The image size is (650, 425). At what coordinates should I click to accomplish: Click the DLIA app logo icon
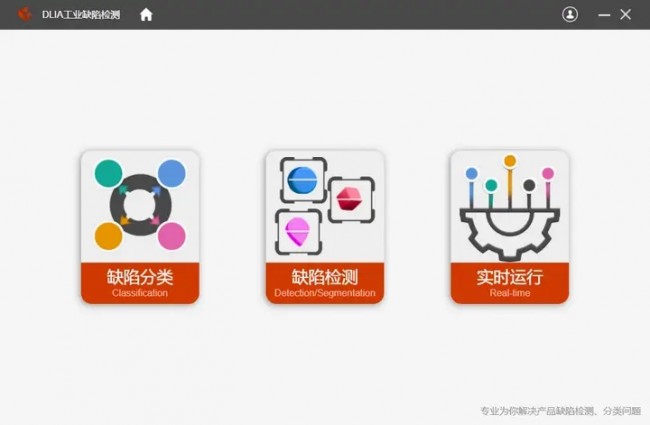click(x=24, y=15)
